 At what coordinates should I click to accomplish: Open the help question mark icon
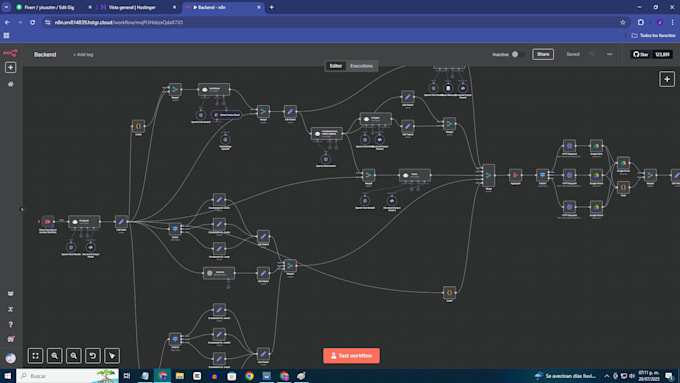(10, 324)
